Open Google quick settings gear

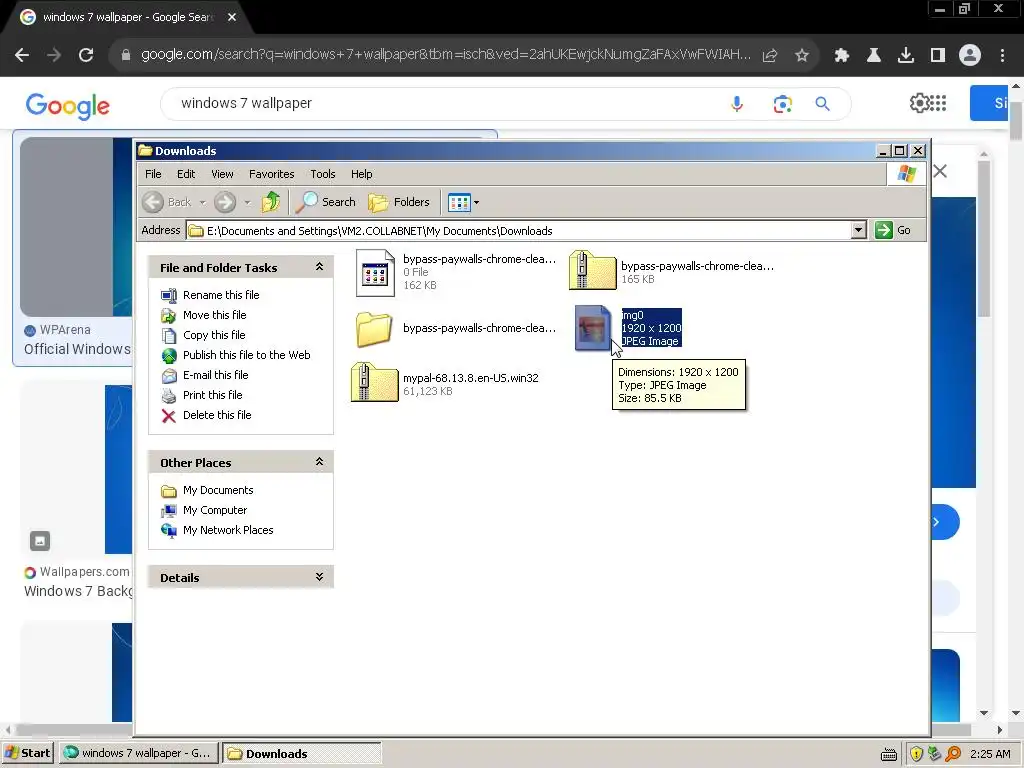(x=919, y=103)
